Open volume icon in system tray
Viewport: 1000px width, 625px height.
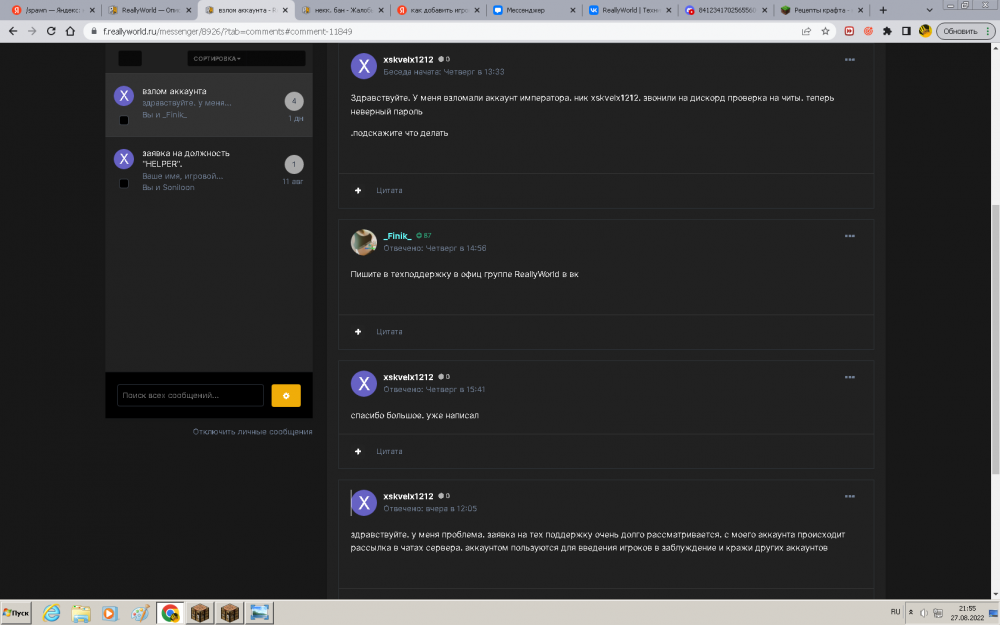point(923,613)
